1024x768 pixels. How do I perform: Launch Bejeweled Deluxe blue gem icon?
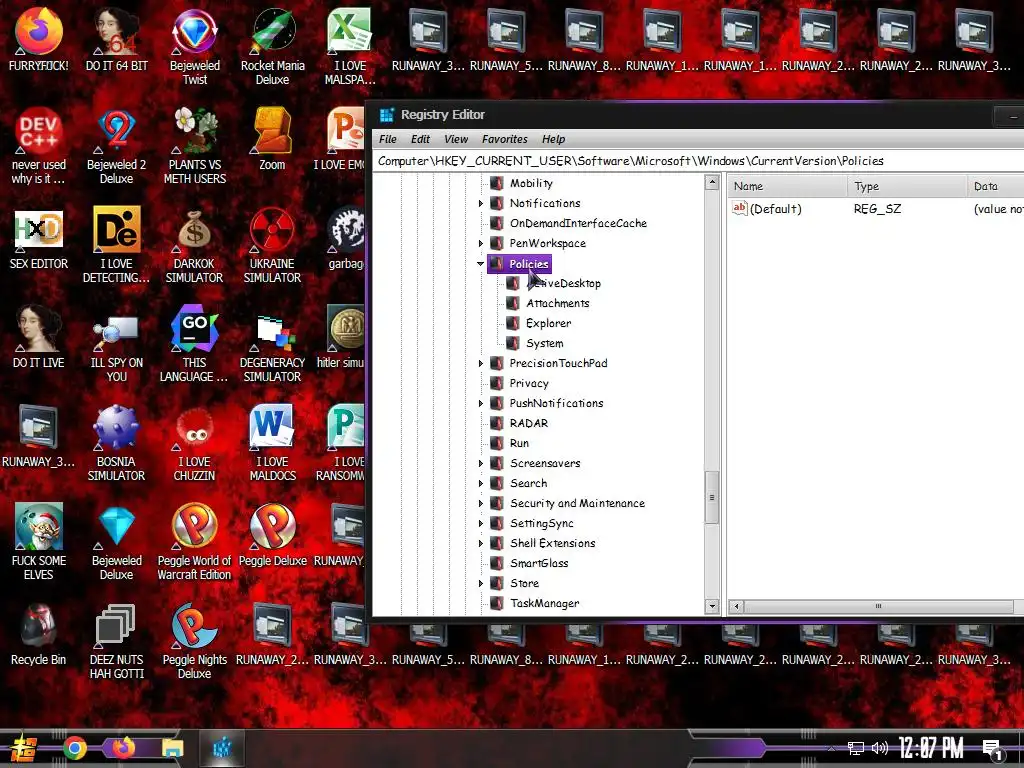[x=116, y=542]
